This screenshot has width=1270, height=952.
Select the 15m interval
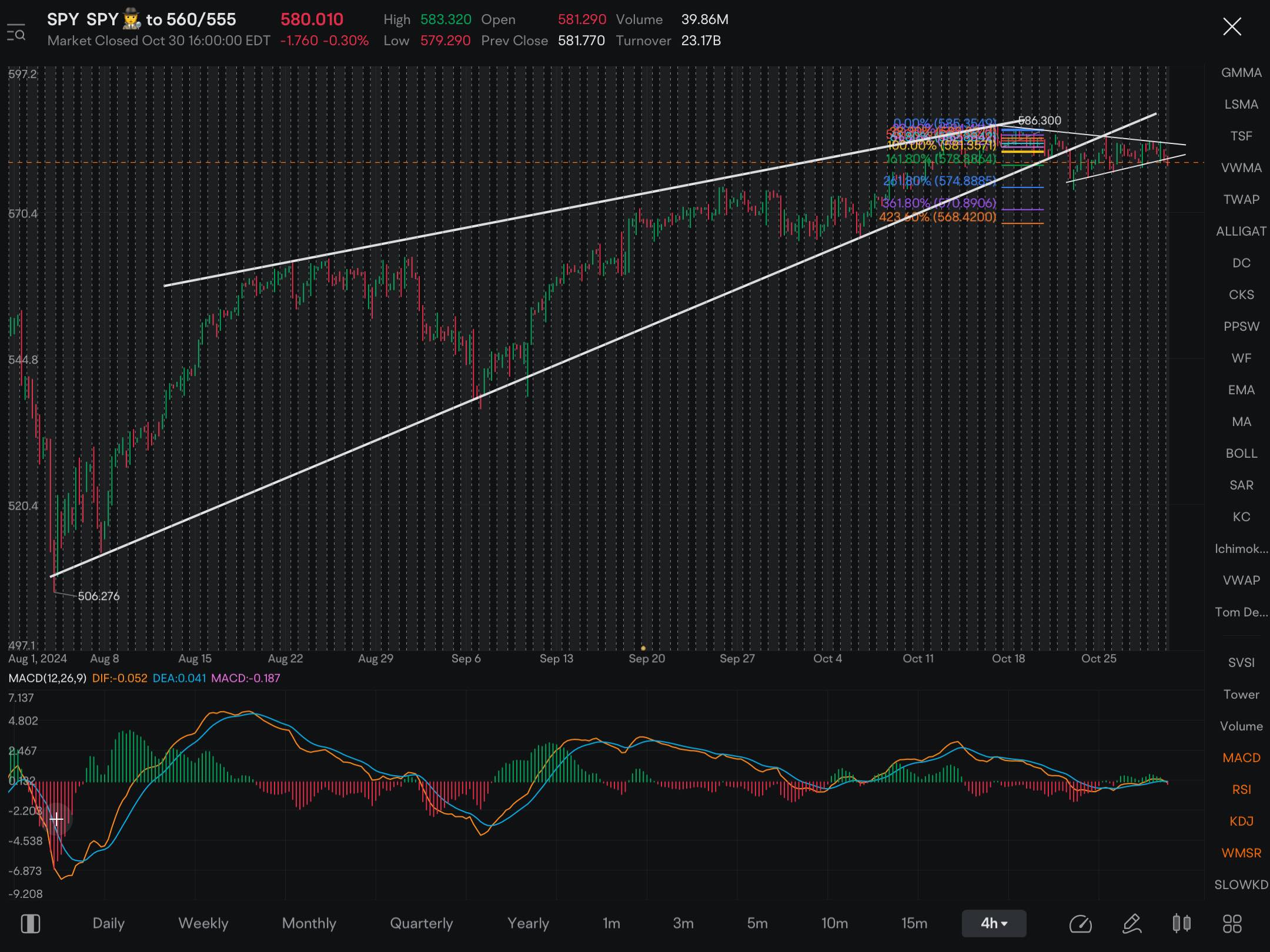click(x=914, y=923)
